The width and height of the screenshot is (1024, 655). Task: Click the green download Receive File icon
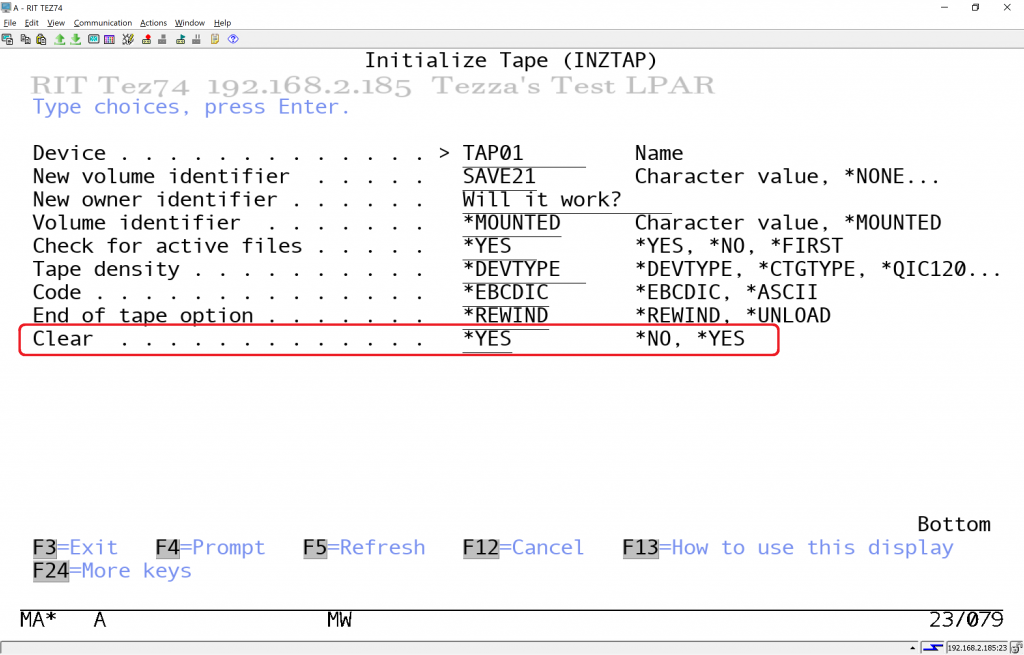76,40
